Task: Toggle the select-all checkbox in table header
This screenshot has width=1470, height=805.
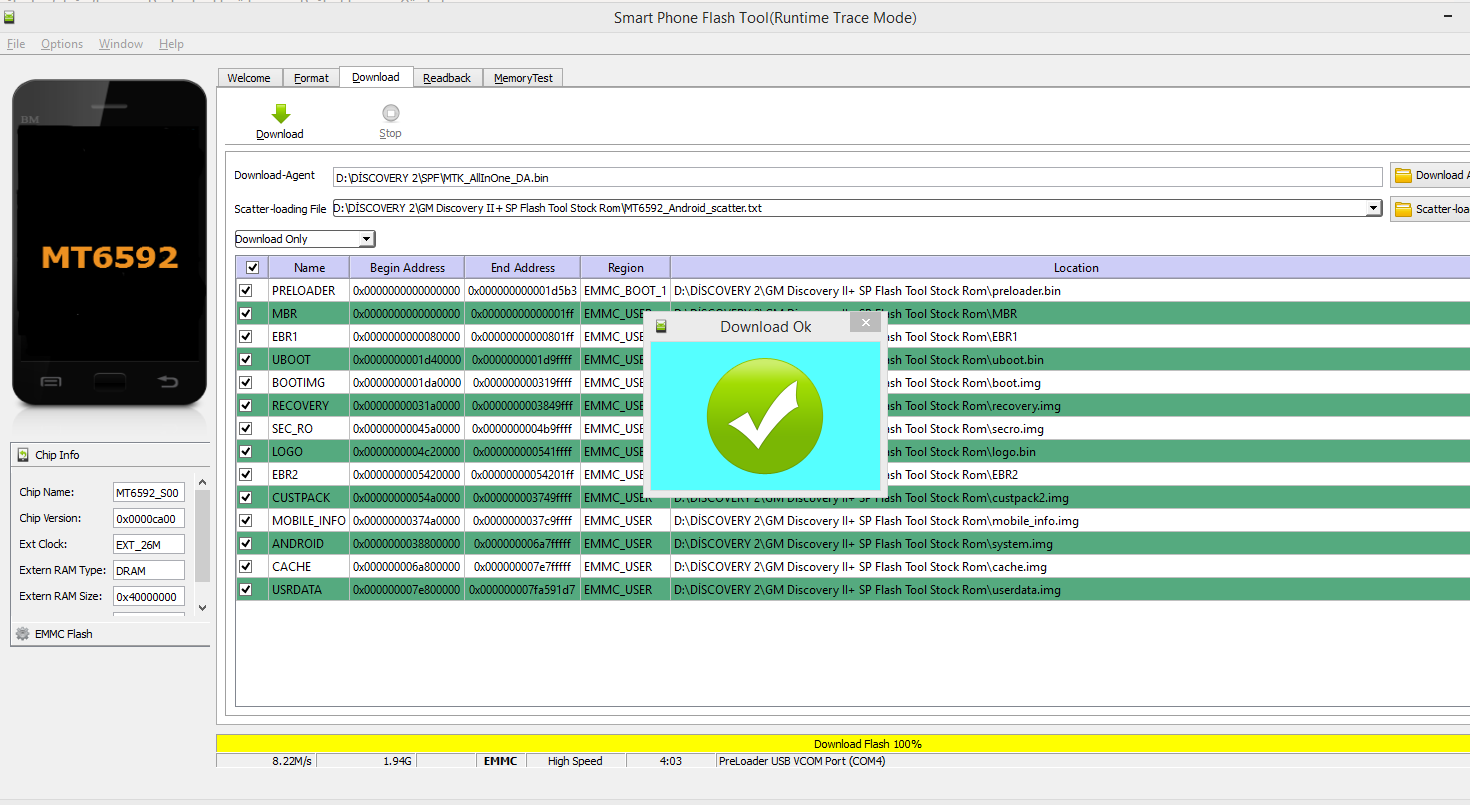Action: 252,268
